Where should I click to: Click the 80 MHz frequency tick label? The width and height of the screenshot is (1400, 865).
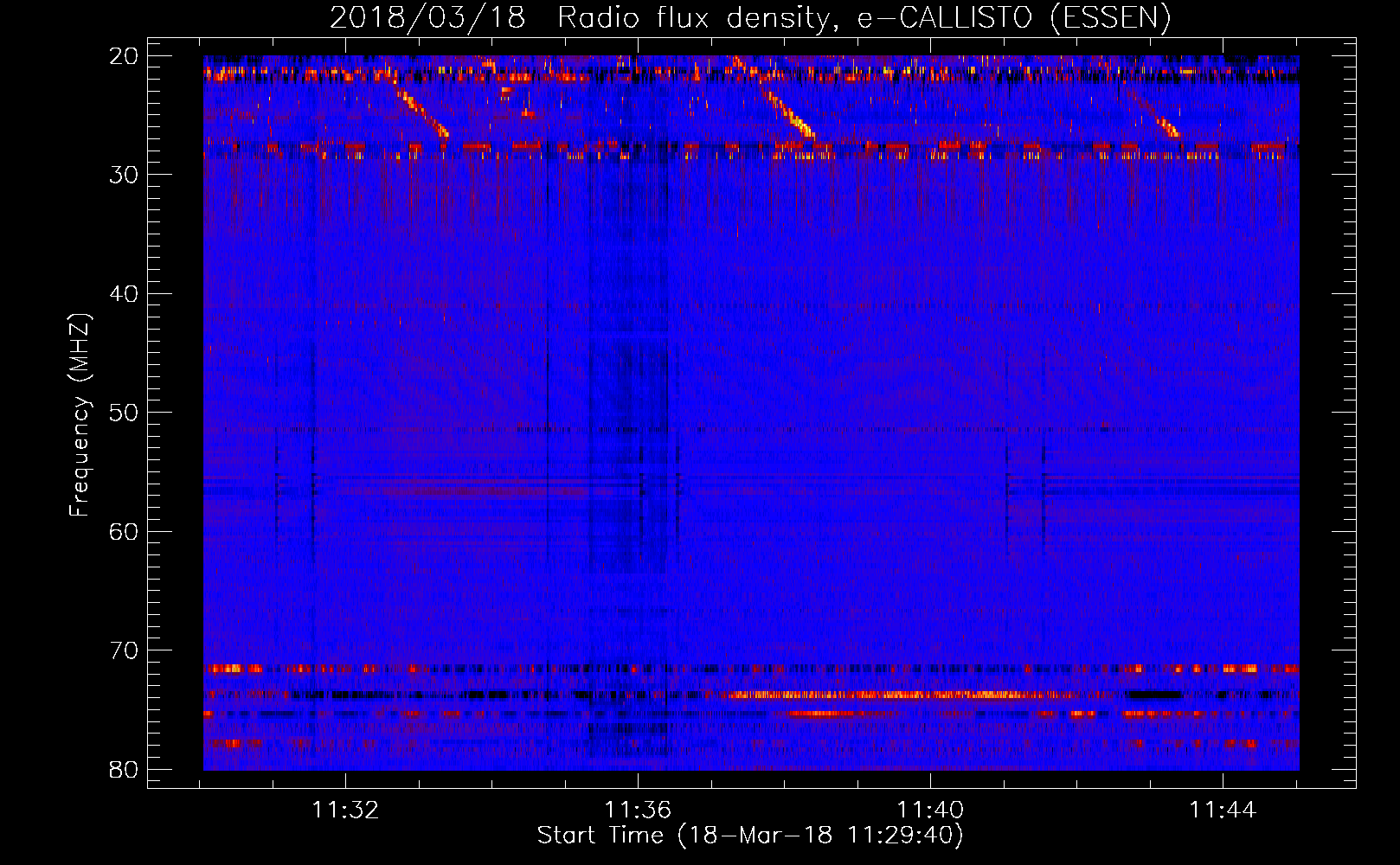tap(125, 769)
